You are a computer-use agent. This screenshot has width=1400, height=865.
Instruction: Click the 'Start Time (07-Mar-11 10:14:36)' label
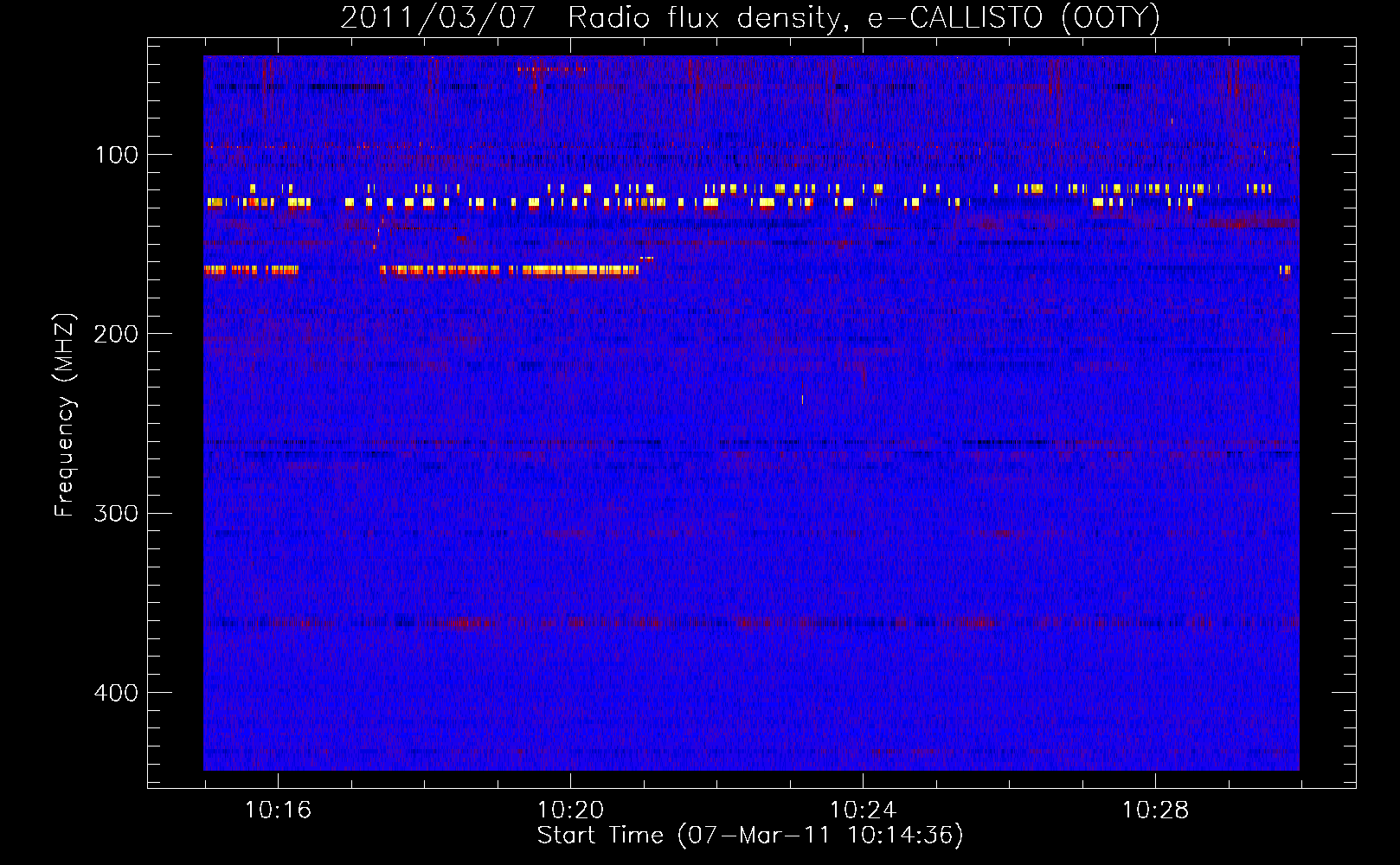tap(750, 836)
